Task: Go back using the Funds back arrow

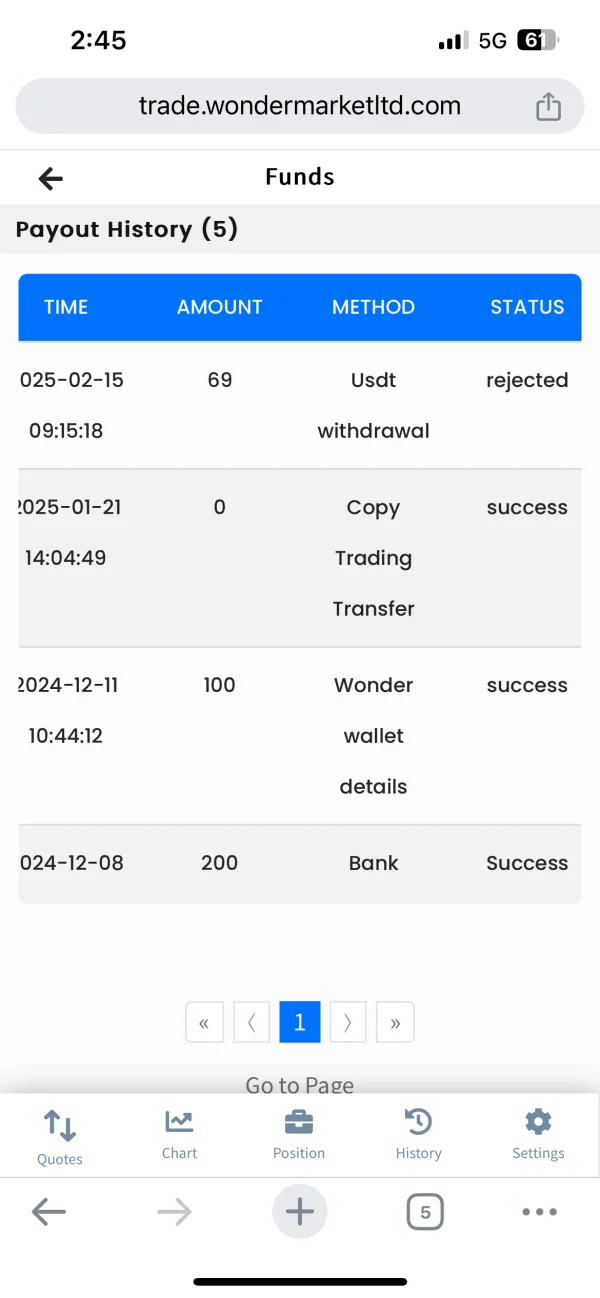Action: click(x=50, y=178)
